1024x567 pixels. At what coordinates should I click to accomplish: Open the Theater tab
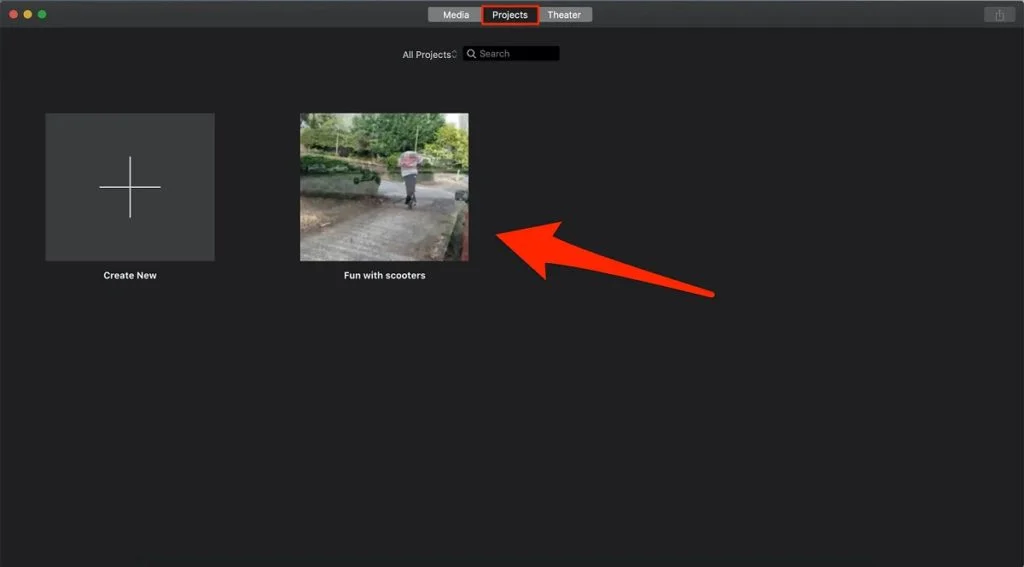(x=564, y=15)
